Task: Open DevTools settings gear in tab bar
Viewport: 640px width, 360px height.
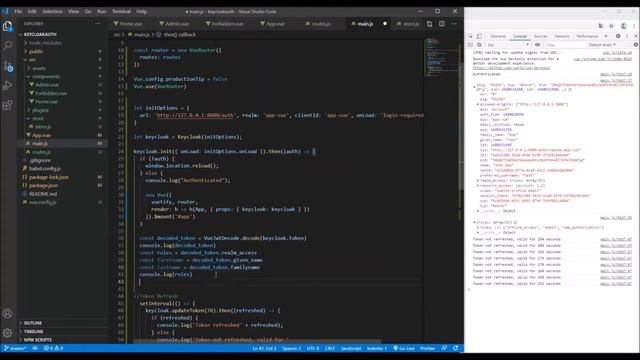Action: point(618,36)
